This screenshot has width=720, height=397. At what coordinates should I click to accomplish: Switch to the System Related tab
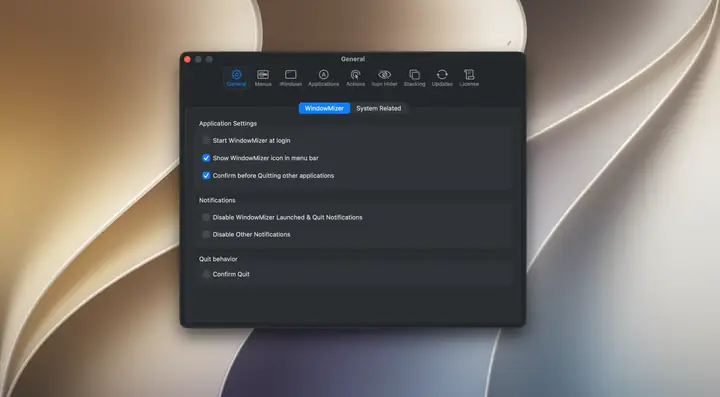click(x=379, y=108)
